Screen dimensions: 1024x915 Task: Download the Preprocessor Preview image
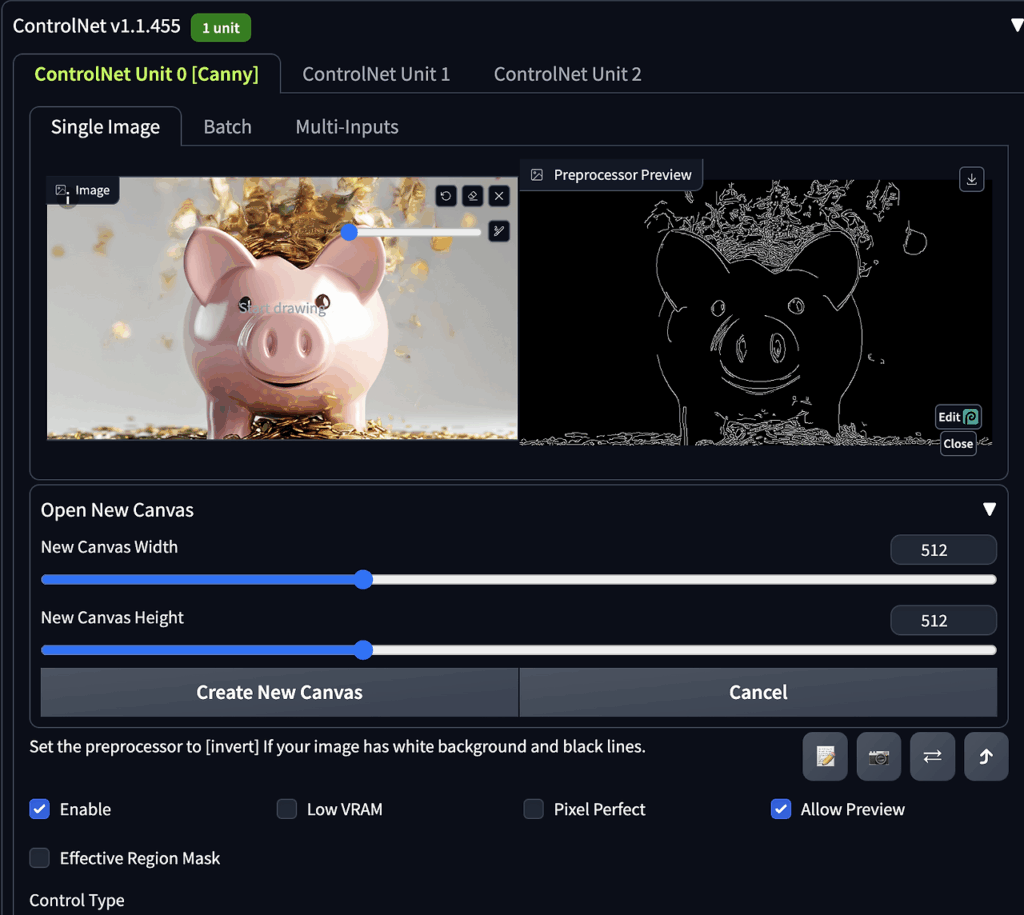click(x=971, y=179)
